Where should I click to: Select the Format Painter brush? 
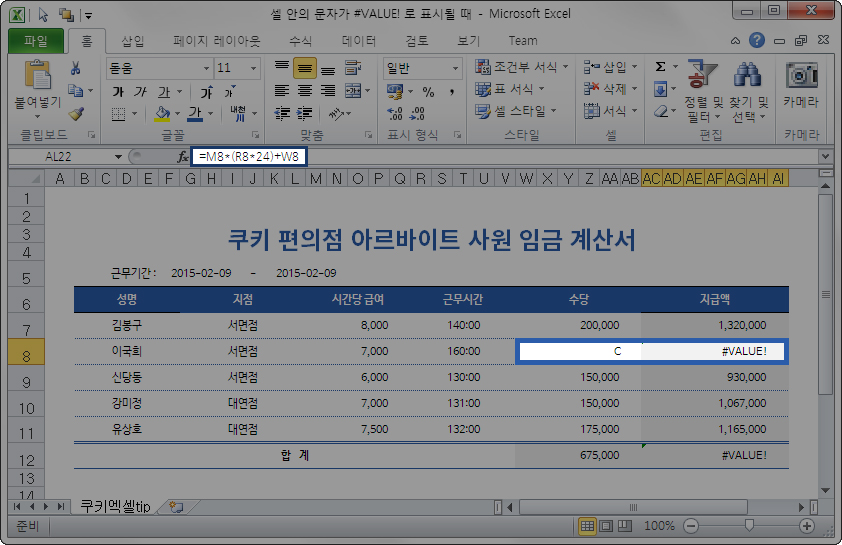point(76,114)
